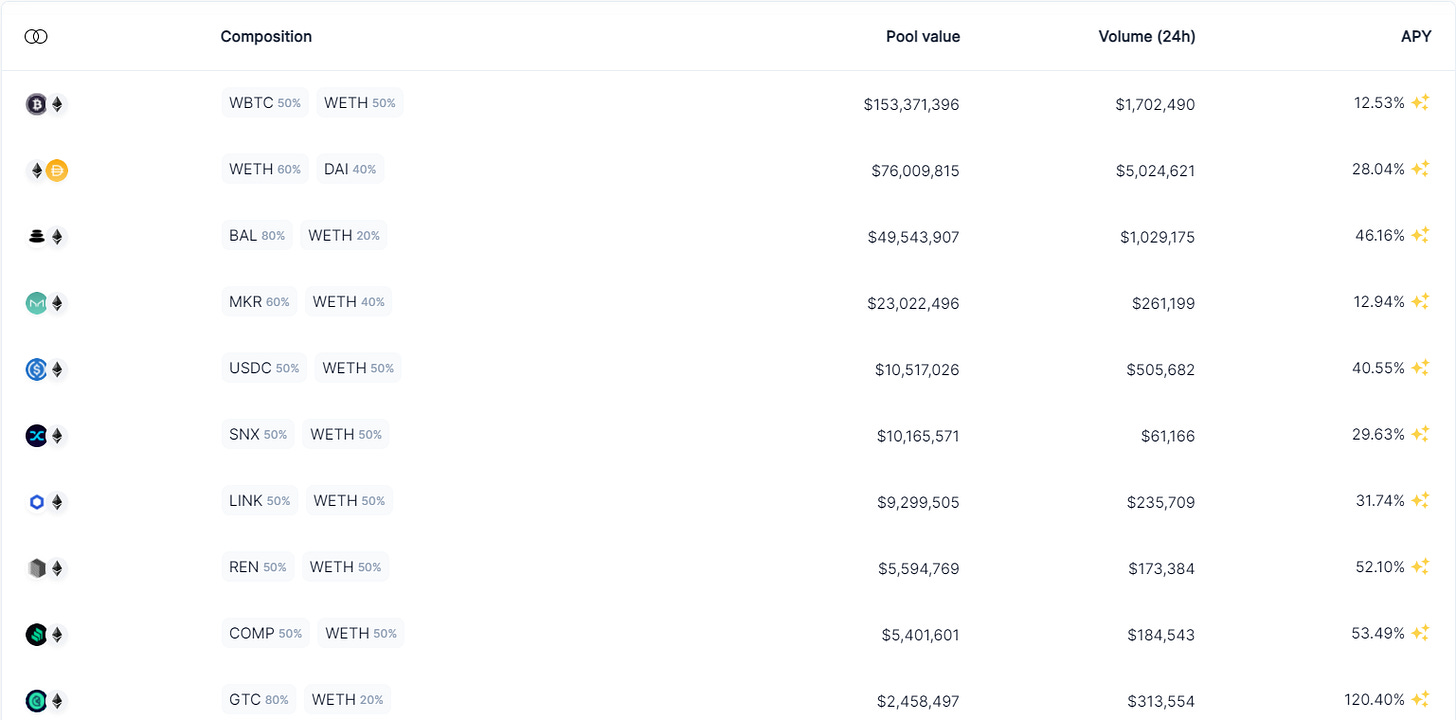Click pool value $153,371,396
Screen dimensions: 1456x720
coord(911,104)
